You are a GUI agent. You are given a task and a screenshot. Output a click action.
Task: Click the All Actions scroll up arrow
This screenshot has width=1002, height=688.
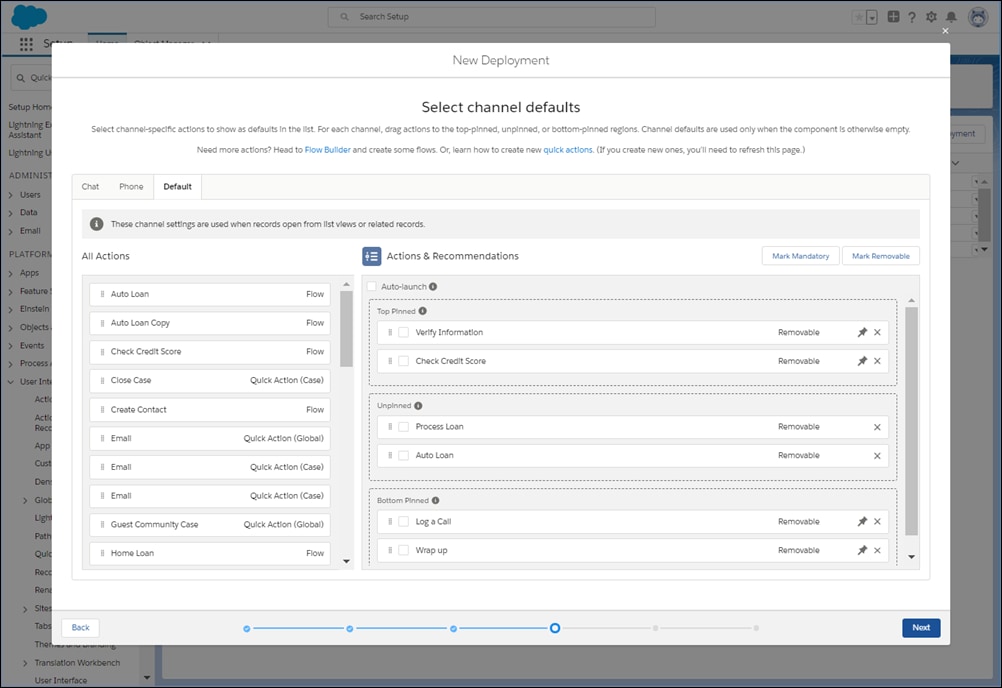point(346,284)
